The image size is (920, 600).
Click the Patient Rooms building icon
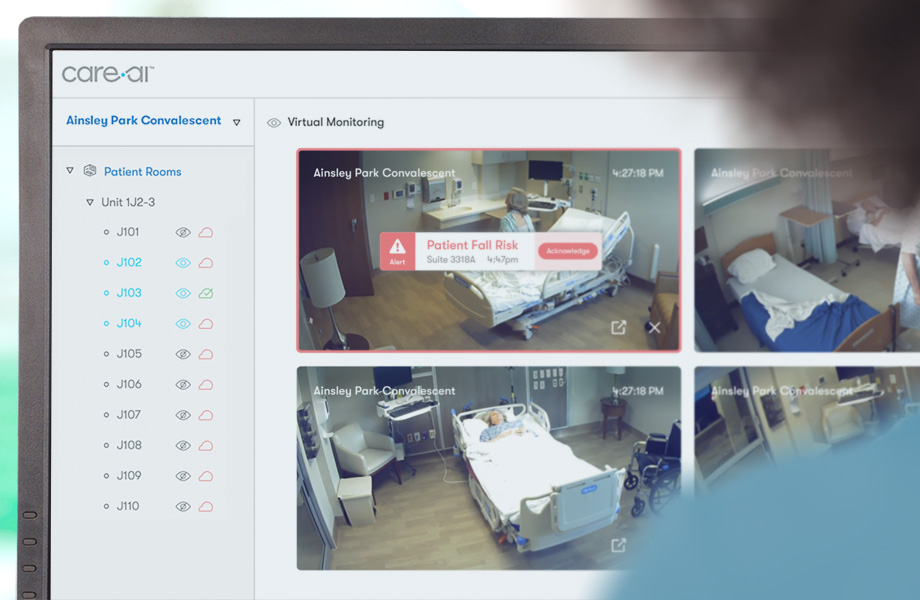pyautogui.click(x=90, y=171)
